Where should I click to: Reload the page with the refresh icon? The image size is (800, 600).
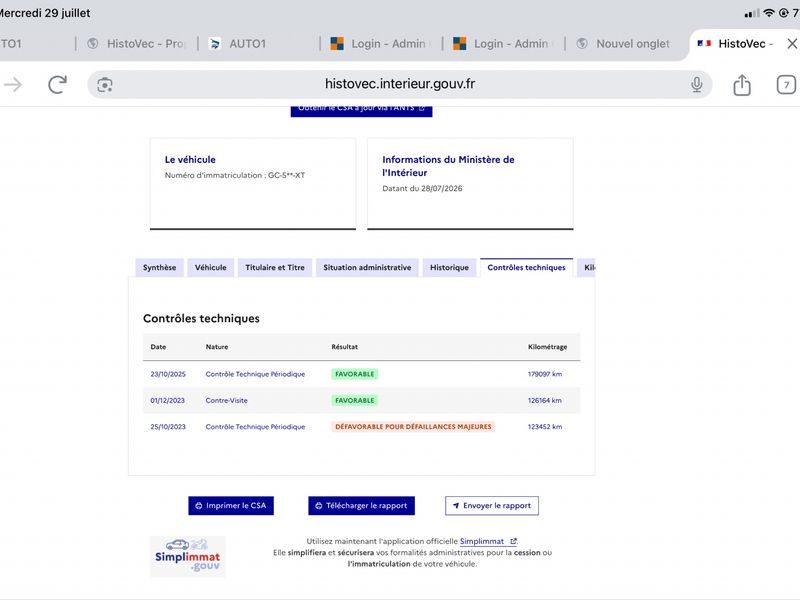pyautogui.click(x=58, y=85)
